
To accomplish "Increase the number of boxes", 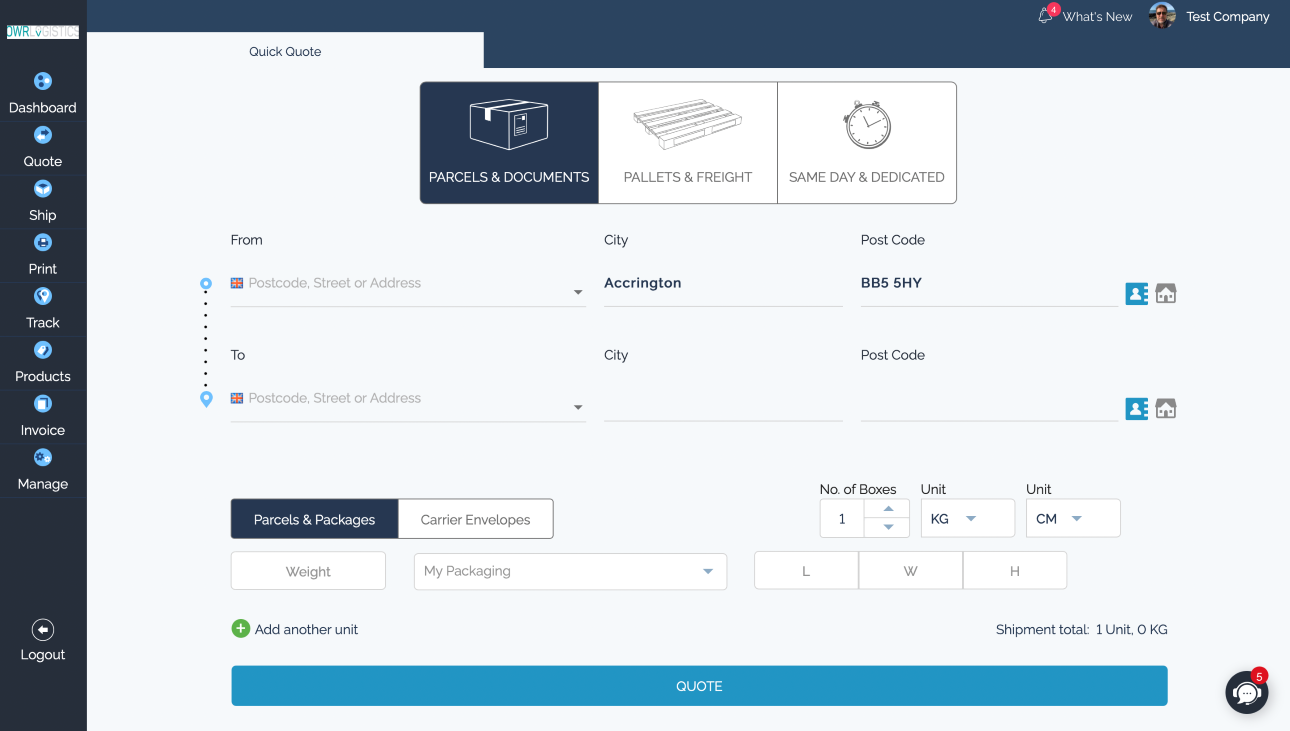I will pos(888,509).
